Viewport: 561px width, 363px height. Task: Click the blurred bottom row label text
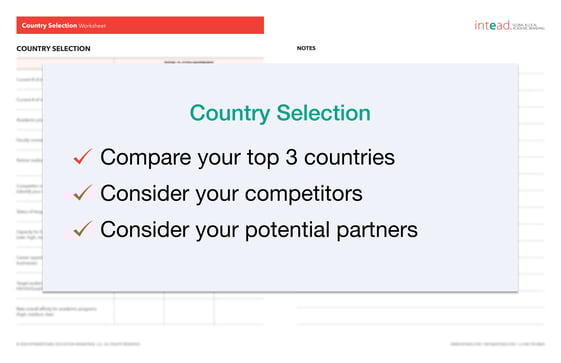[x=56, y=312]
